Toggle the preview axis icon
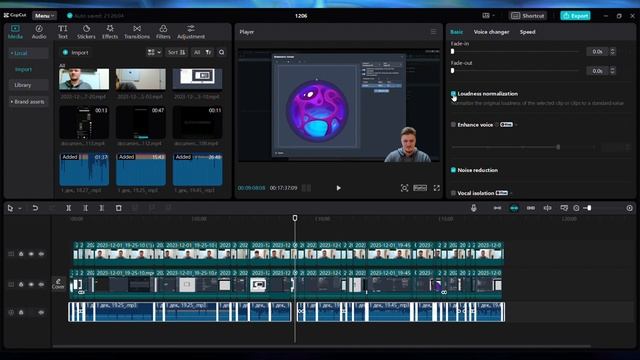 [547, 208]
